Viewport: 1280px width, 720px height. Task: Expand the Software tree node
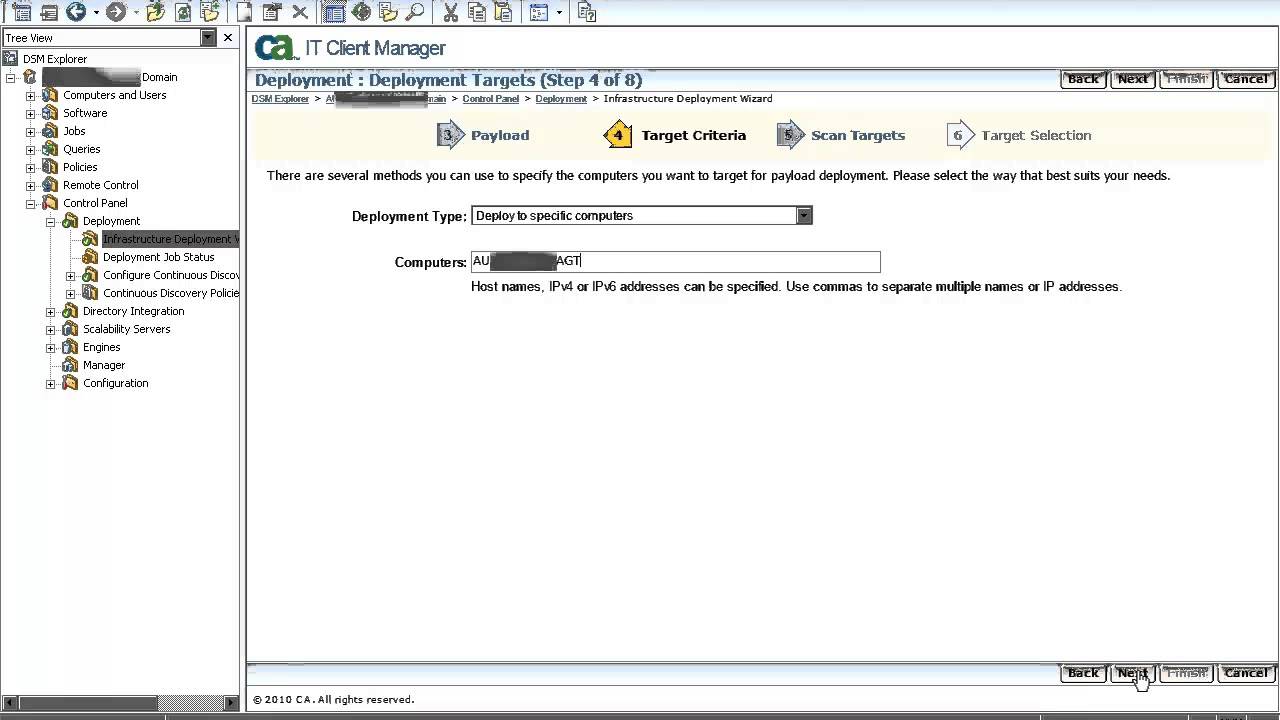[x=30, y=114]
